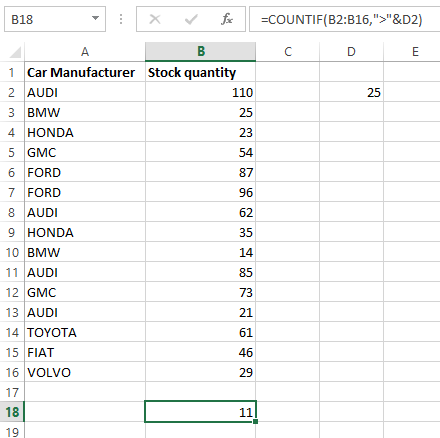Select row 10 header
Image resolution: width=440 pixels, height=438 pixels.
[x=12, y=252]
